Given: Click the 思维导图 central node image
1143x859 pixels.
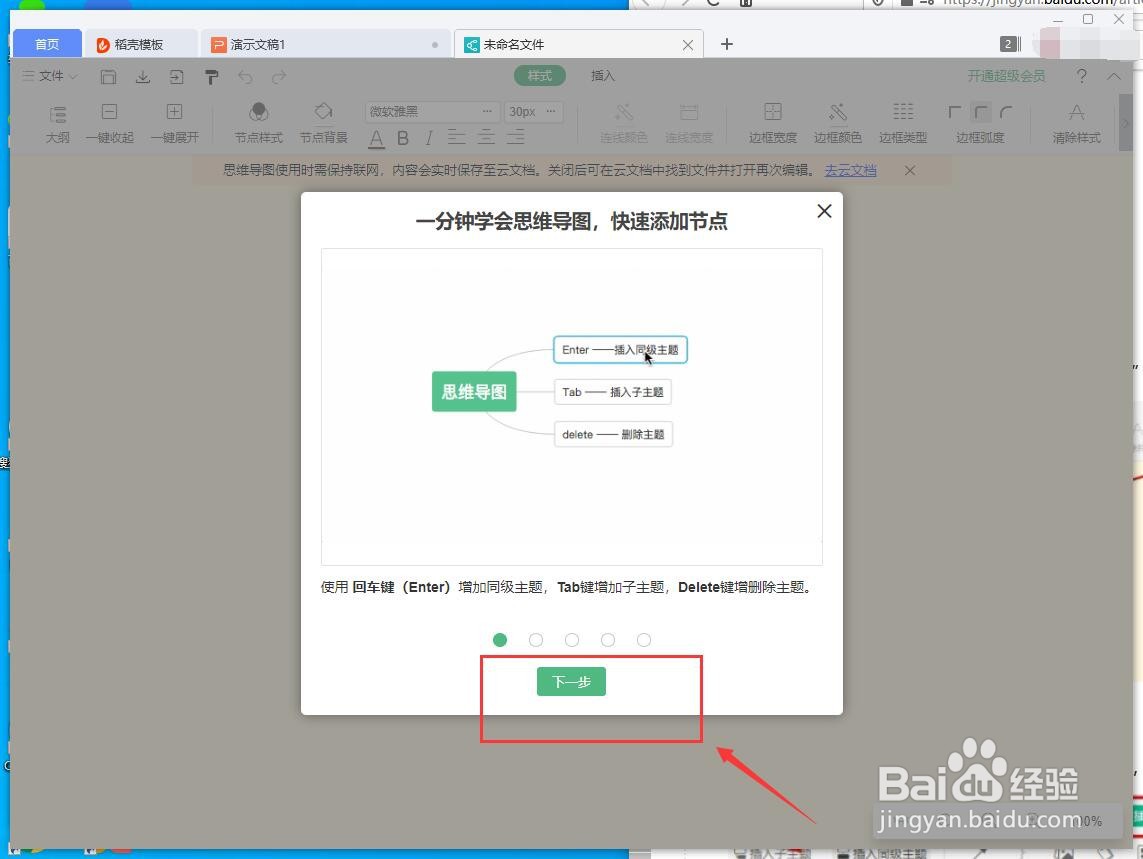Looking at the screenshot, I should point(474,392).
